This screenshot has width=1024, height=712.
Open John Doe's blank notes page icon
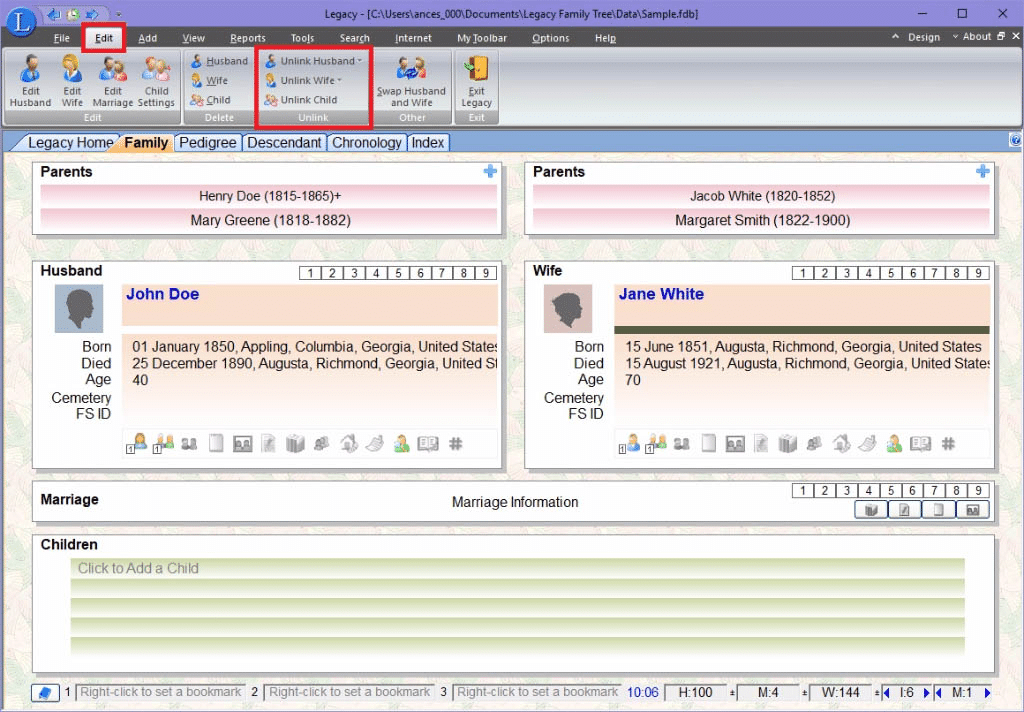(x=216, y=444)
